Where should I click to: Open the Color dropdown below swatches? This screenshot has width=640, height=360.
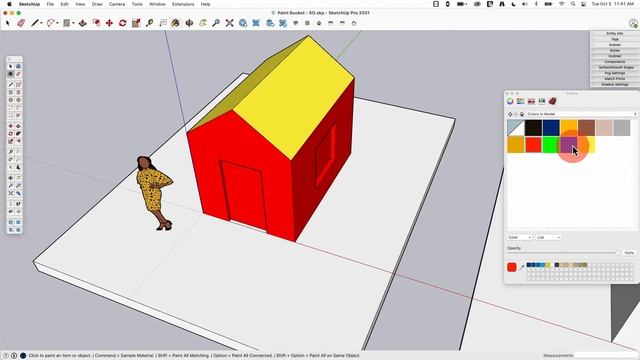[x=519, y=237]
